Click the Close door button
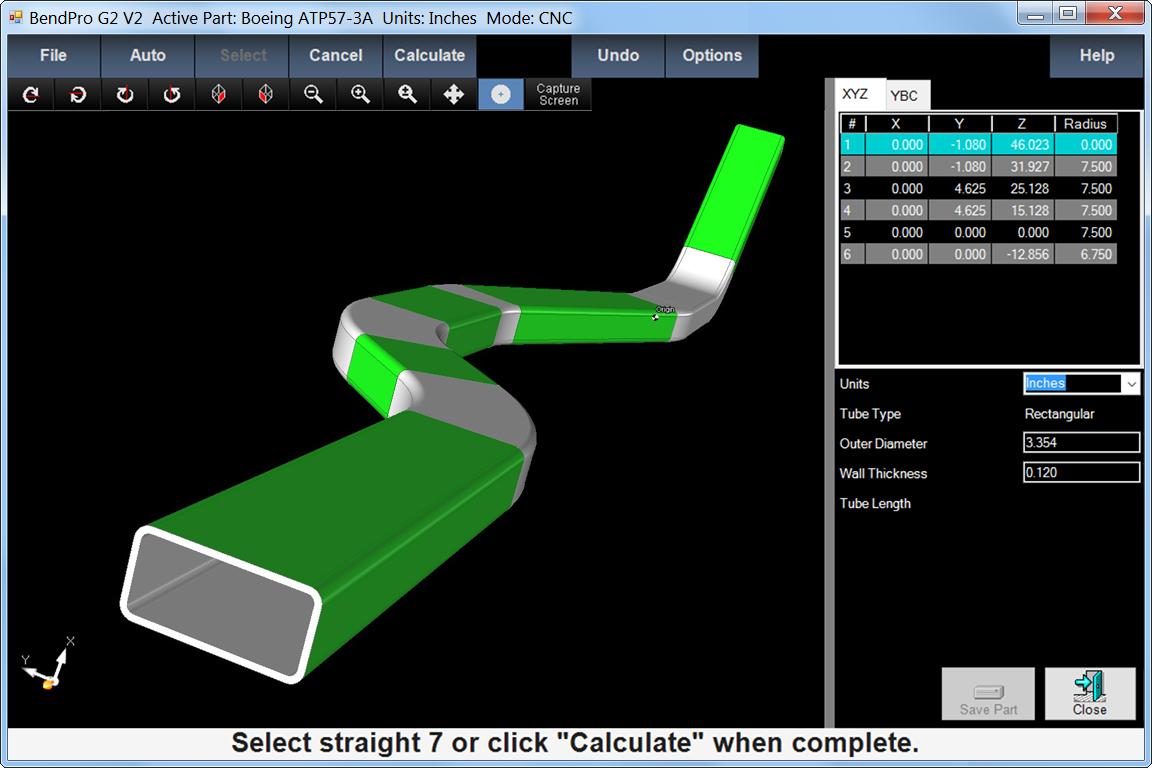The width and height of the screenshot is (1152, 768). [1089, 693]
